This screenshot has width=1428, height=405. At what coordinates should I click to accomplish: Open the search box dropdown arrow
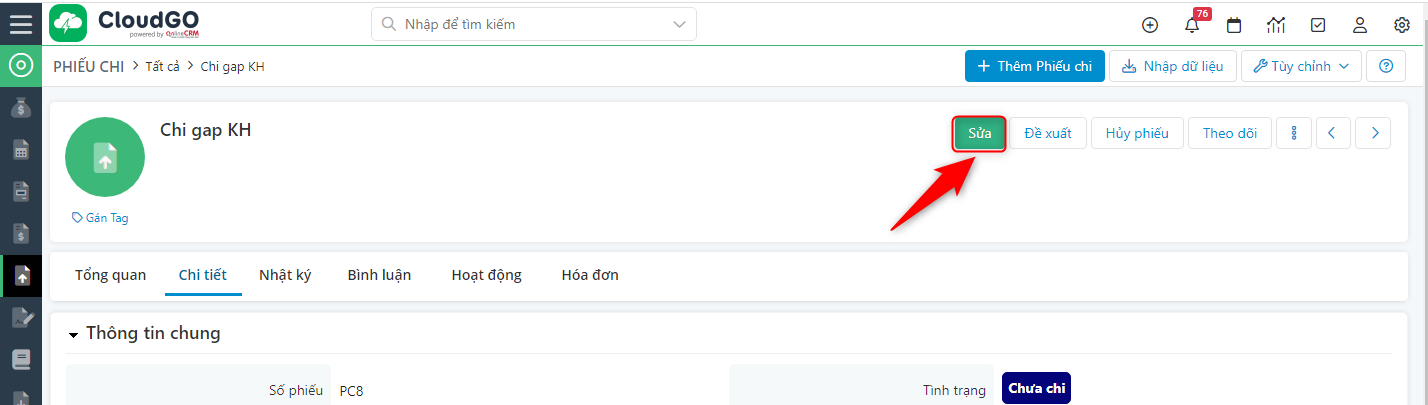pos(680,24)
